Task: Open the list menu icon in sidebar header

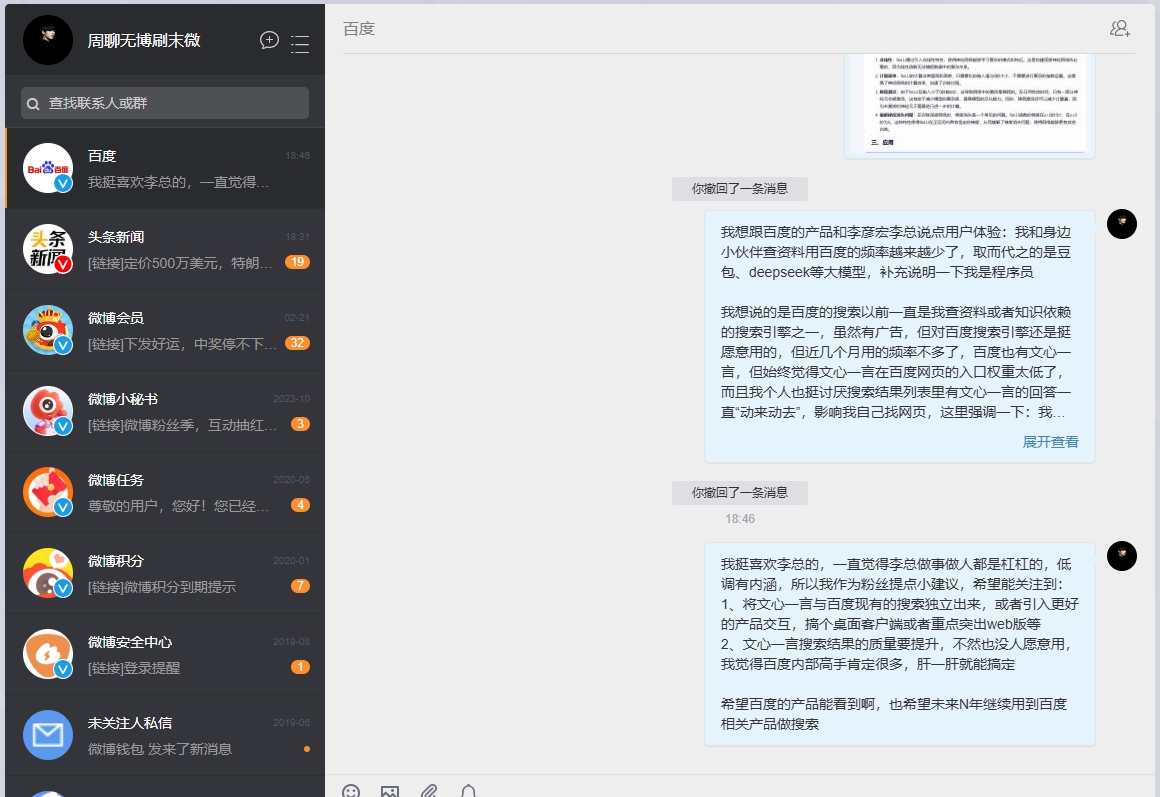Action: (300, 43)
